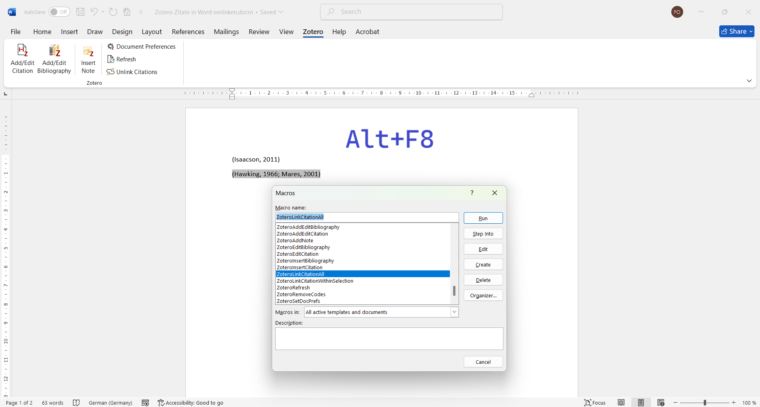Select ZoteroAddEditCitation macro
760x407 pixels.
302,234
